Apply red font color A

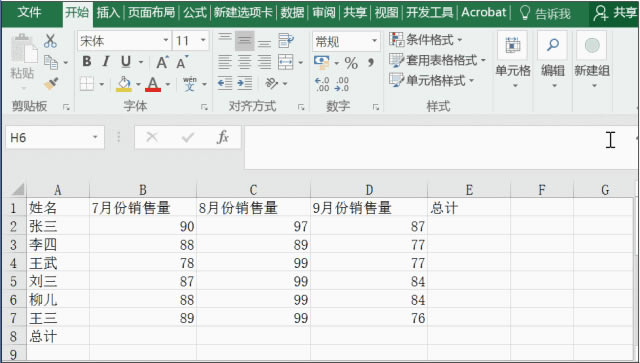[x=153, y=84]
